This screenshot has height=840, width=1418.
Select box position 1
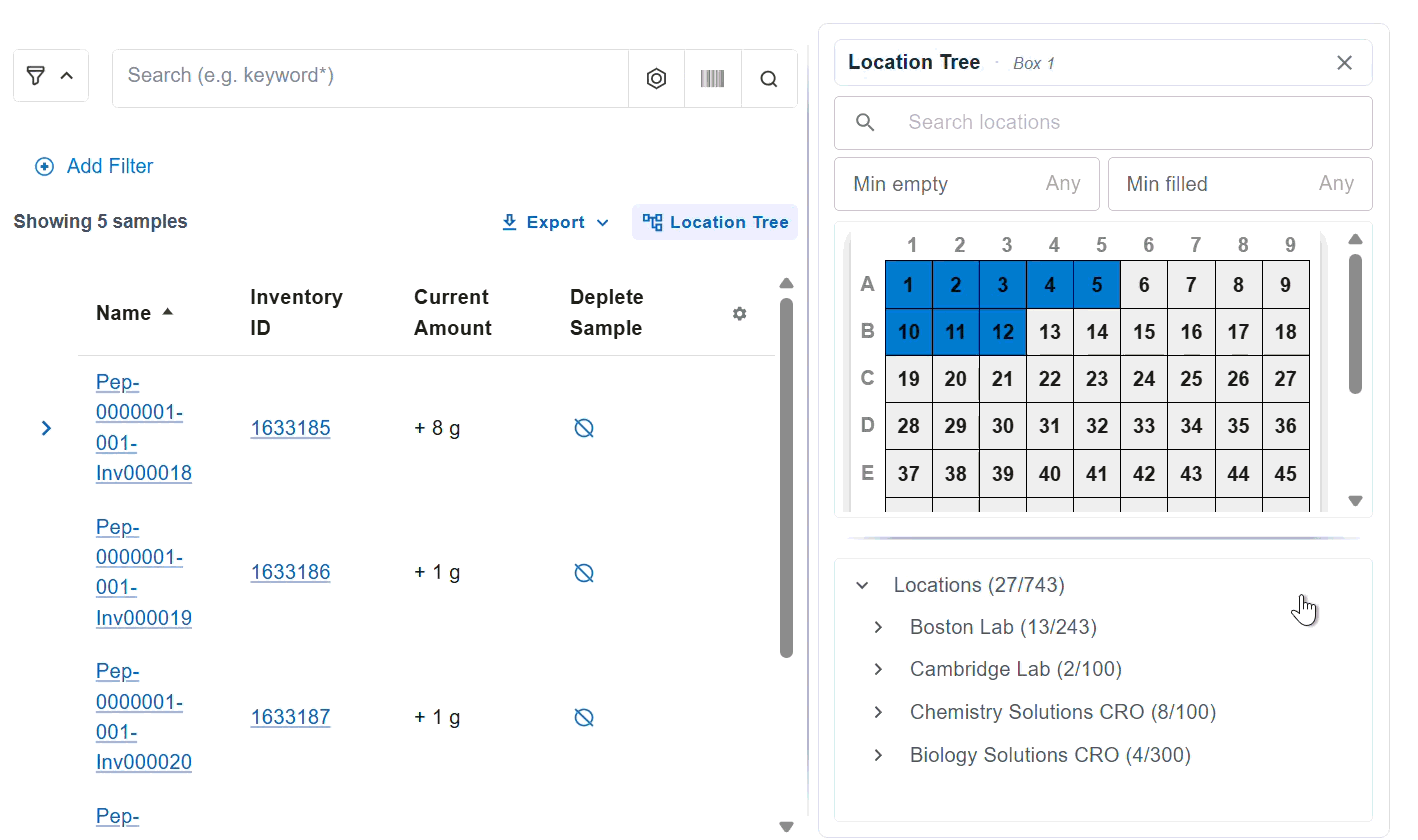coord(908,285)
